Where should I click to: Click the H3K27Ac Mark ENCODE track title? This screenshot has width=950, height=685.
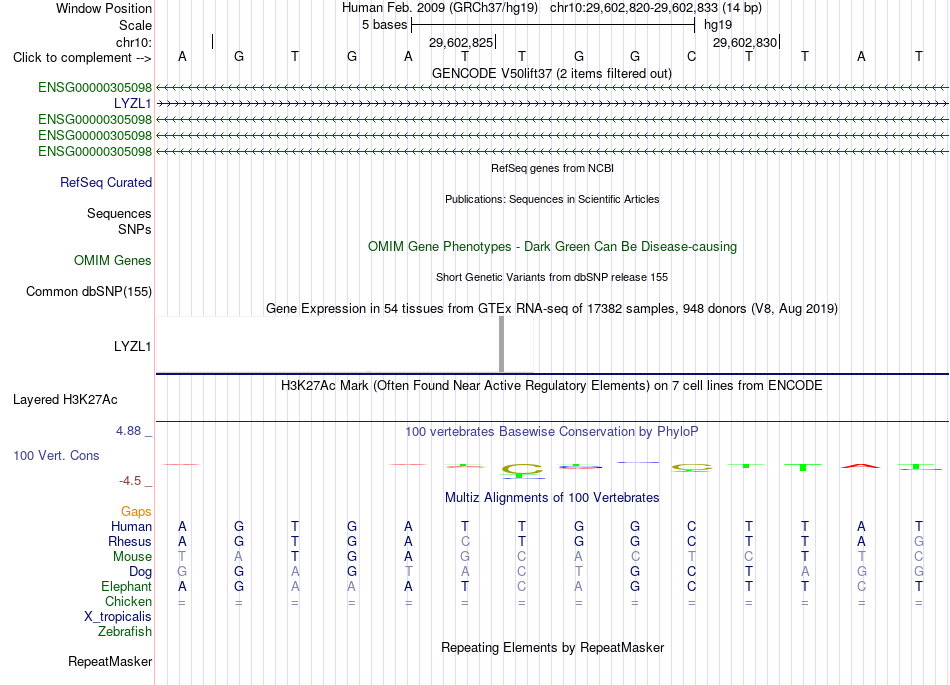click(x=552, y=386)
